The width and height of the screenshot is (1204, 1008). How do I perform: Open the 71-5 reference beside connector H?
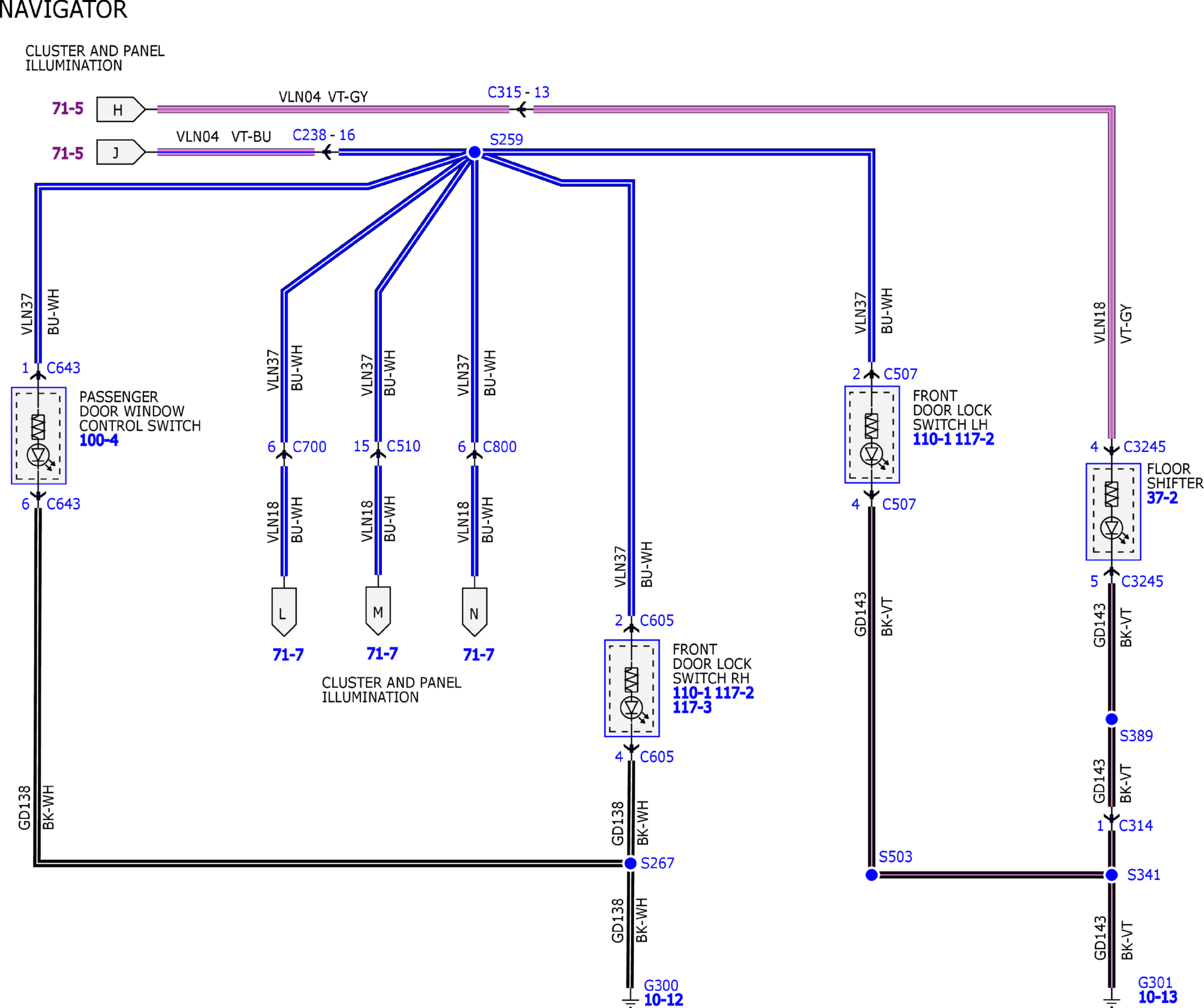68,109
